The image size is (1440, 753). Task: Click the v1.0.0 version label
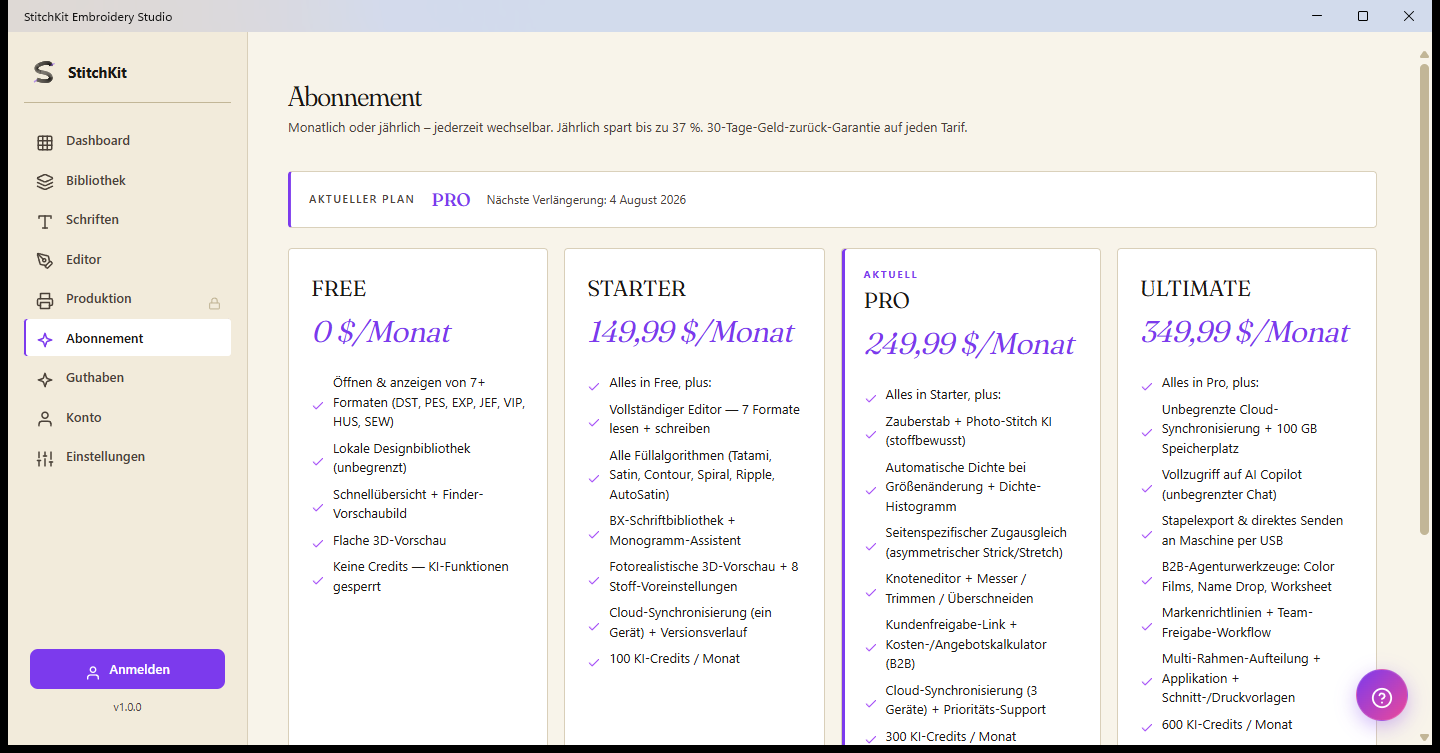click(x=127, y=707)
